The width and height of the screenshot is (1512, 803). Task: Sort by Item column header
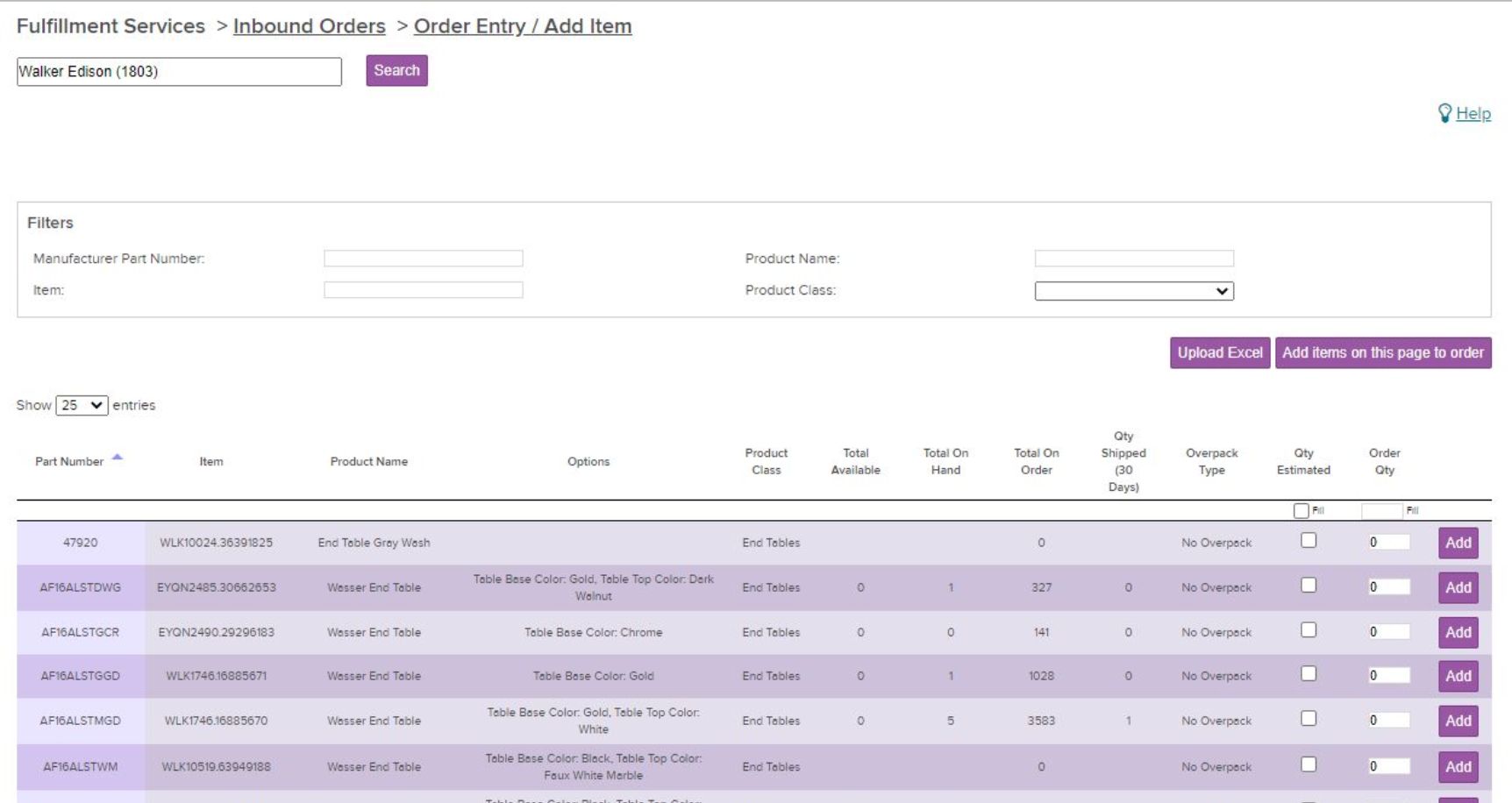coord(210,461)
